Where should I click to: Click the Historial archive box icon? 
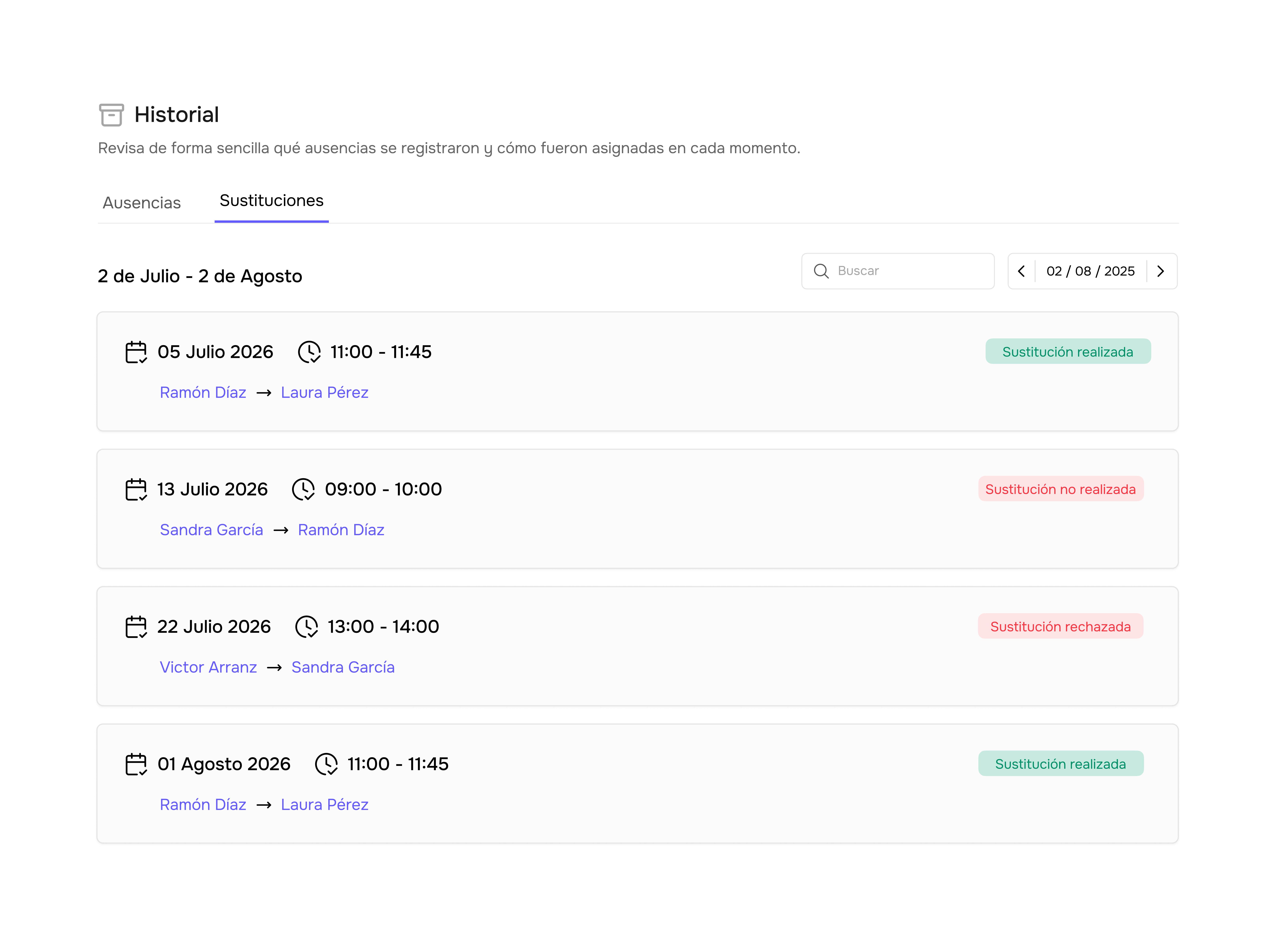coord(111,115)
